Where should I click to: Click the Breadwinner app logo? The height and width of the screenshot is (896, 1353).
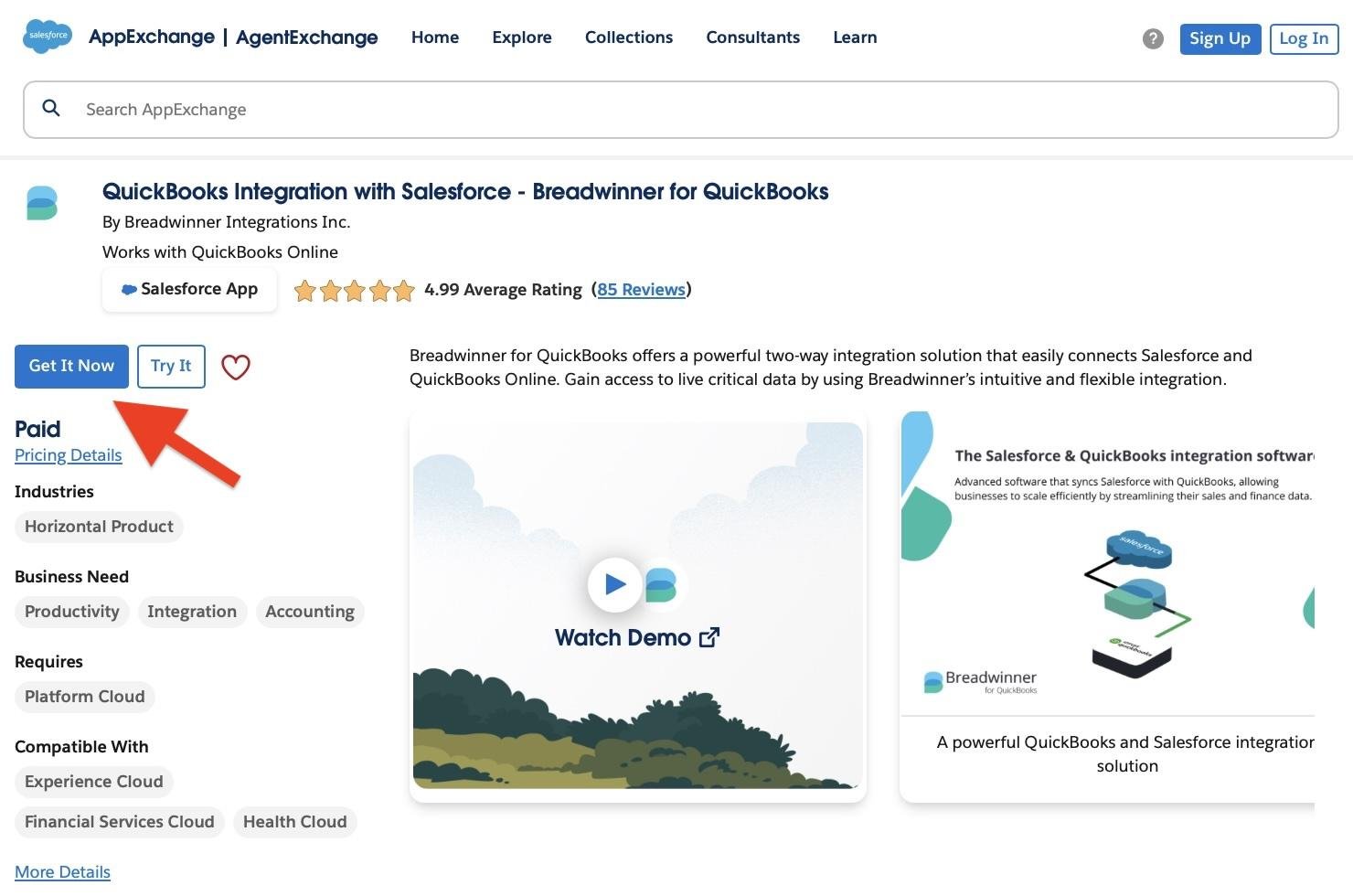[x=40, y=203]
